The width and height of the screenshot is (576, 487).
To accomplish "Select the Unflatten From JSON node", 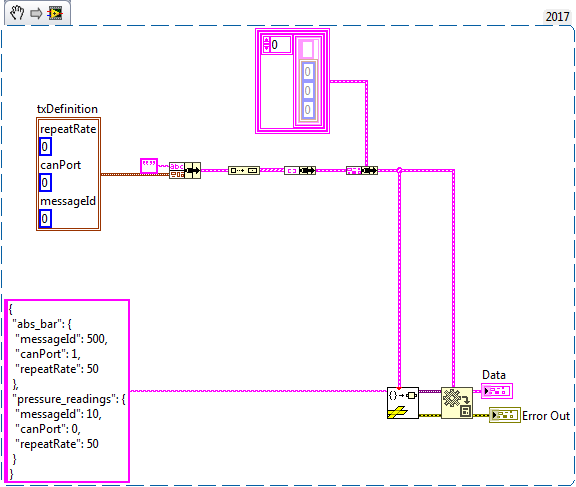I will [x=403, y=403].
